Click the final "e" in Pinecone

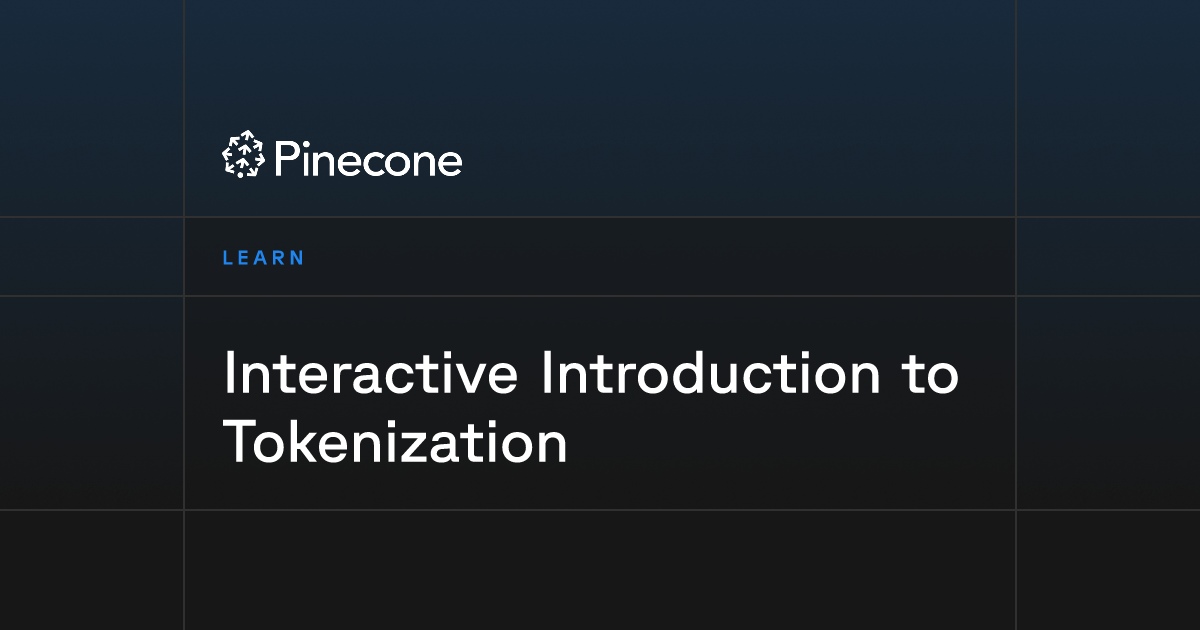pos(449,164)
